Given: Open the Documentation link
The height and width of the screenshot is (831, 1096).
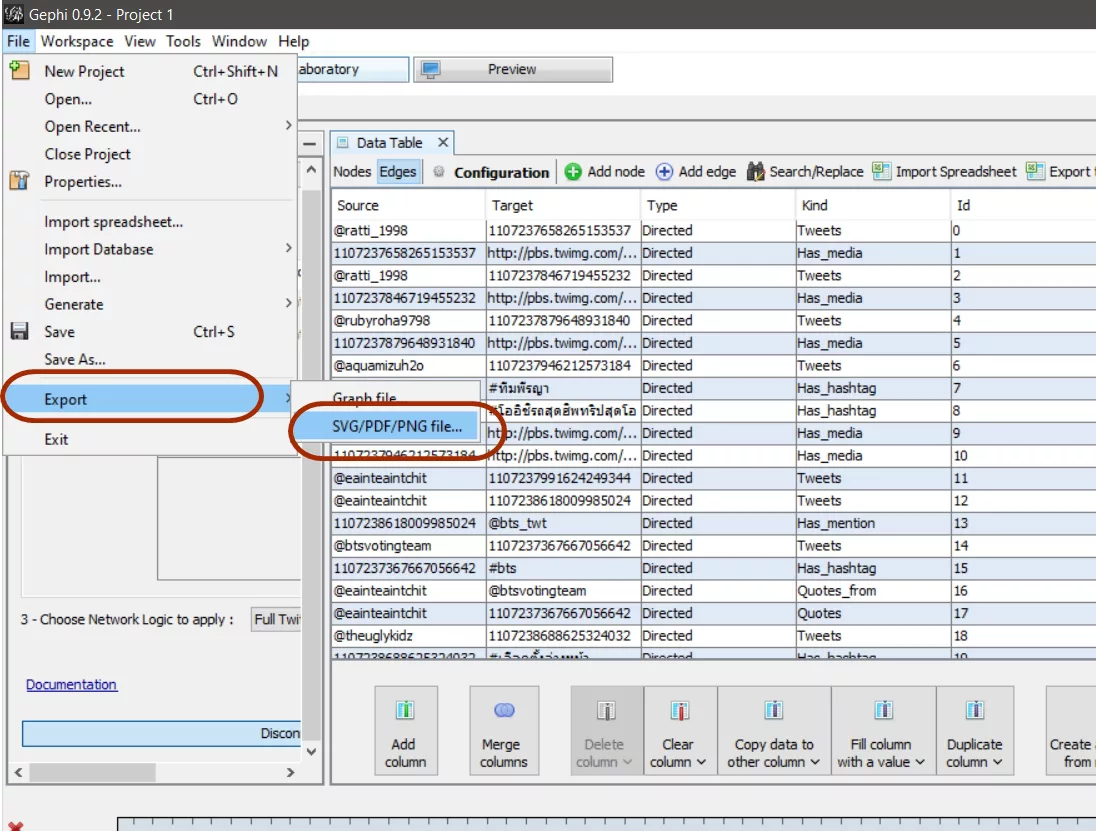Looking at the screenshot, I should click(71, 685).
